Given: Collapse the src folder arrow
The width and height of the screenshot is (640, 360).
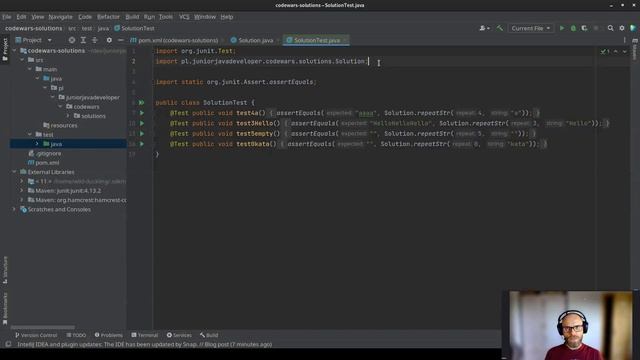Looking at the screenshot, I should tap(22, 60).
